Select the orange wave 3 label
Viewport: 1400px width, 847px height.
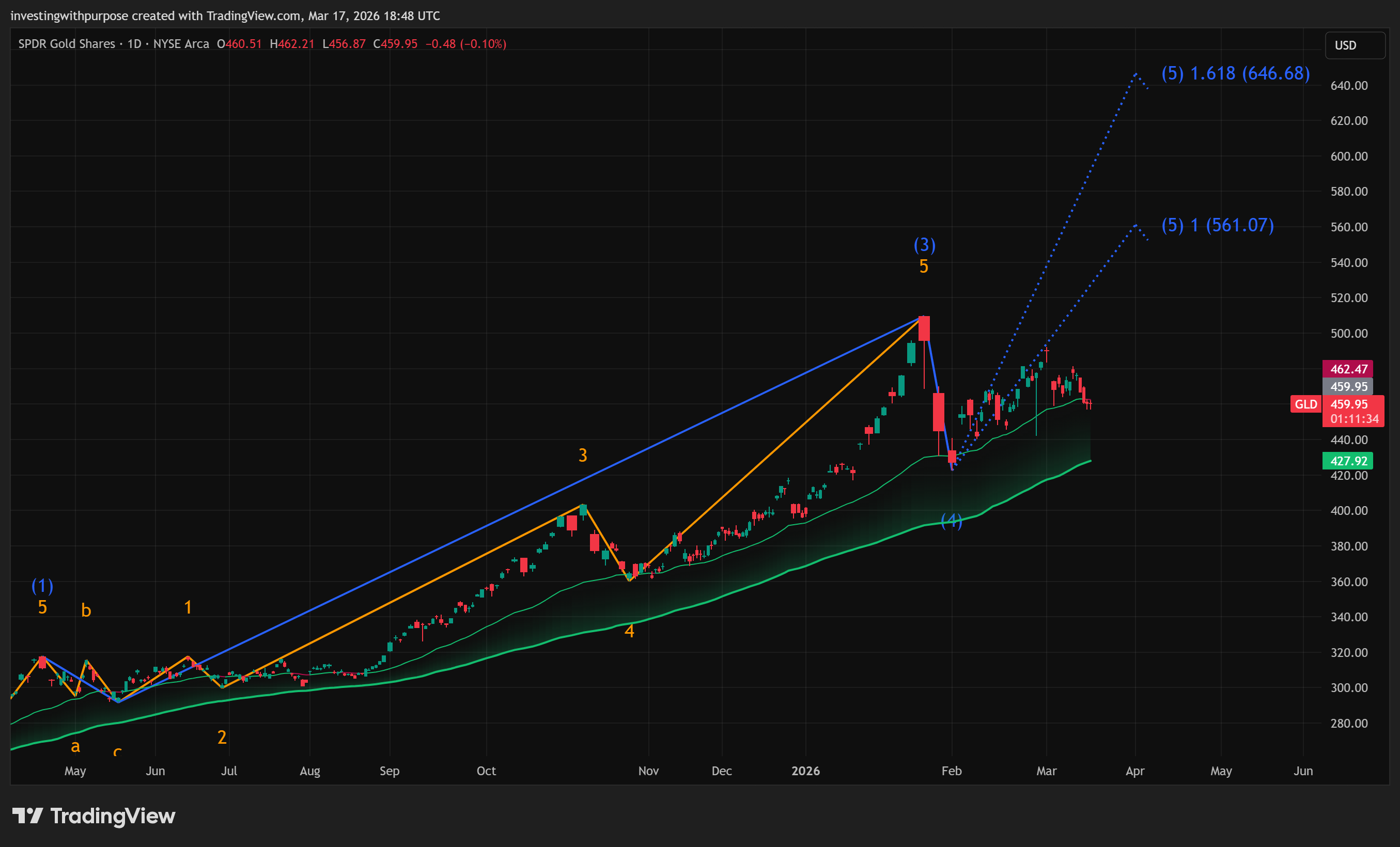582,455
